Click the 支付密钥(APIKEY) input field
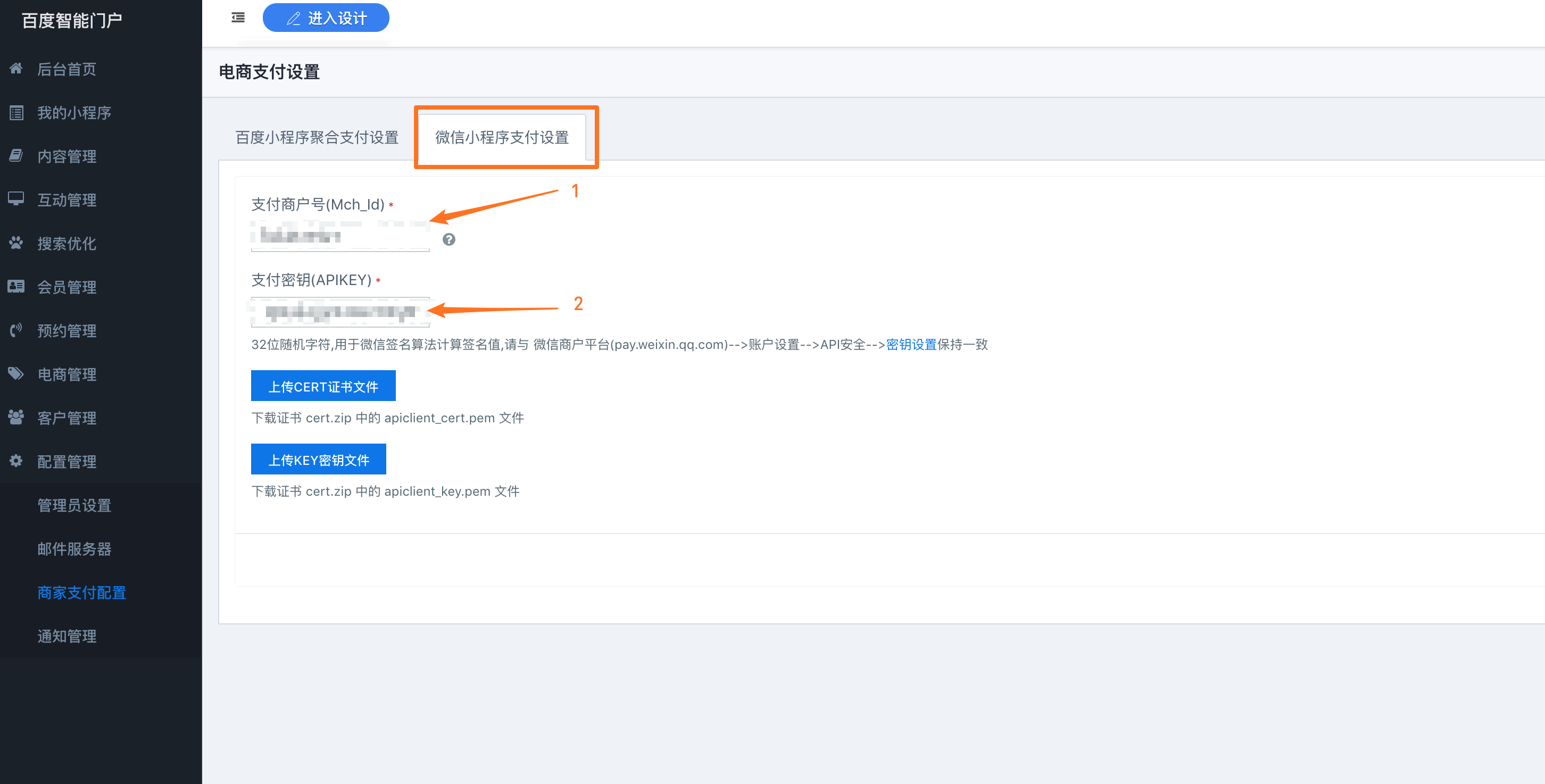 pyautogui.click(x=340, y=312)
